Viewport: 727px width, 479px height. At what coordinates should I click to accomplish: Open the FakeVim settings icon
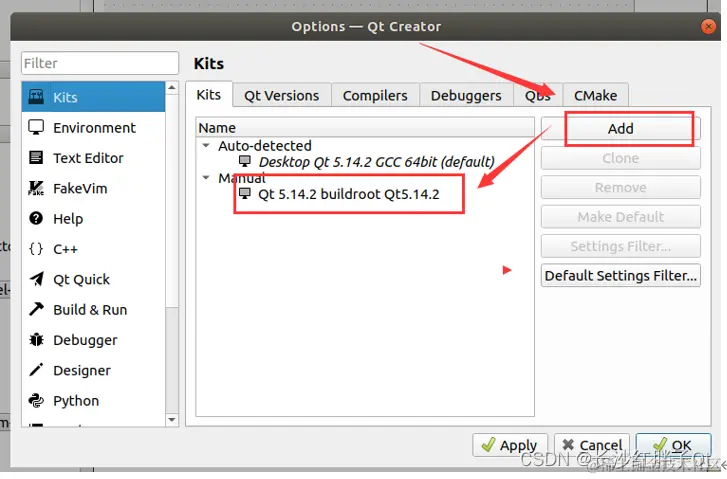coord(36,188)
